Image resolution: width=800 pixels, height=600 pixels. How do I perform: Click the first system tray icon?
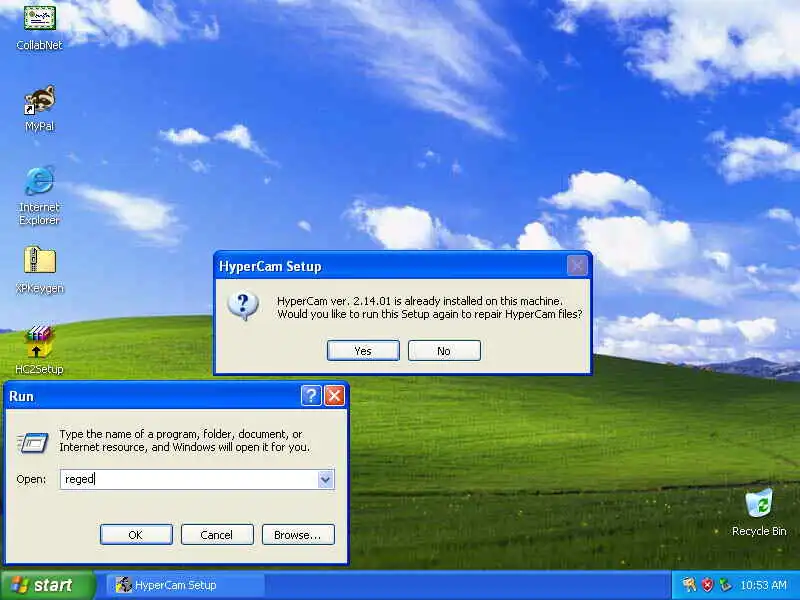(x=689, y=585)
